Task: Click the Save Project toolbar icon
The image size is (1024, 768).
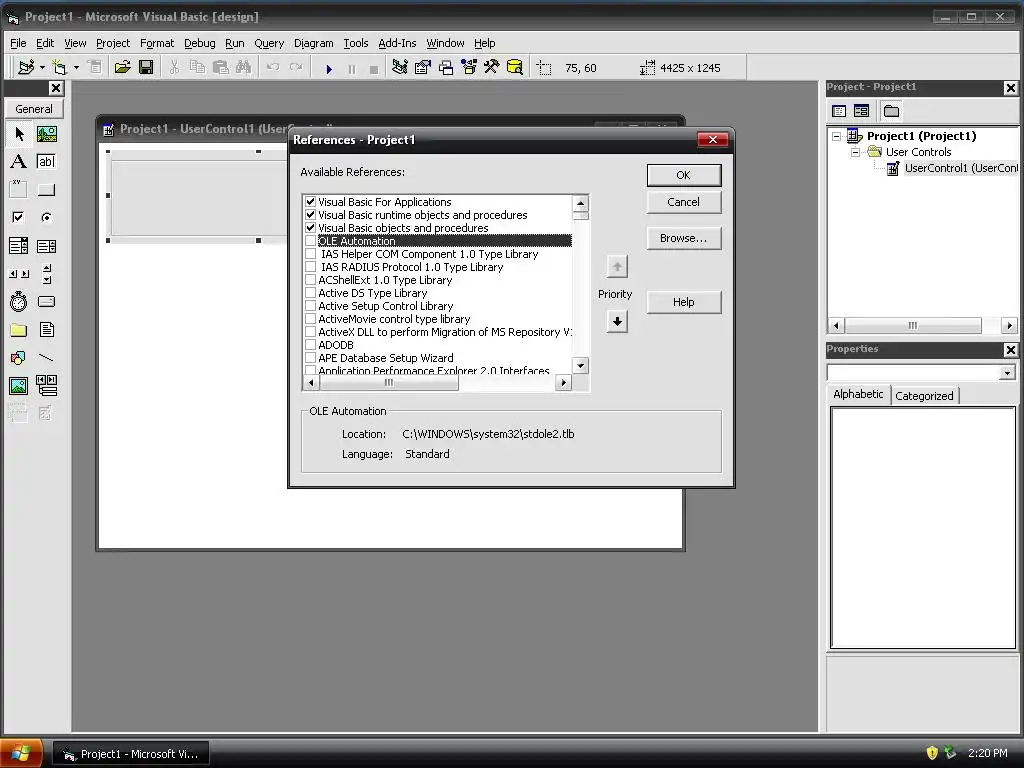Action: coord(146,67)
